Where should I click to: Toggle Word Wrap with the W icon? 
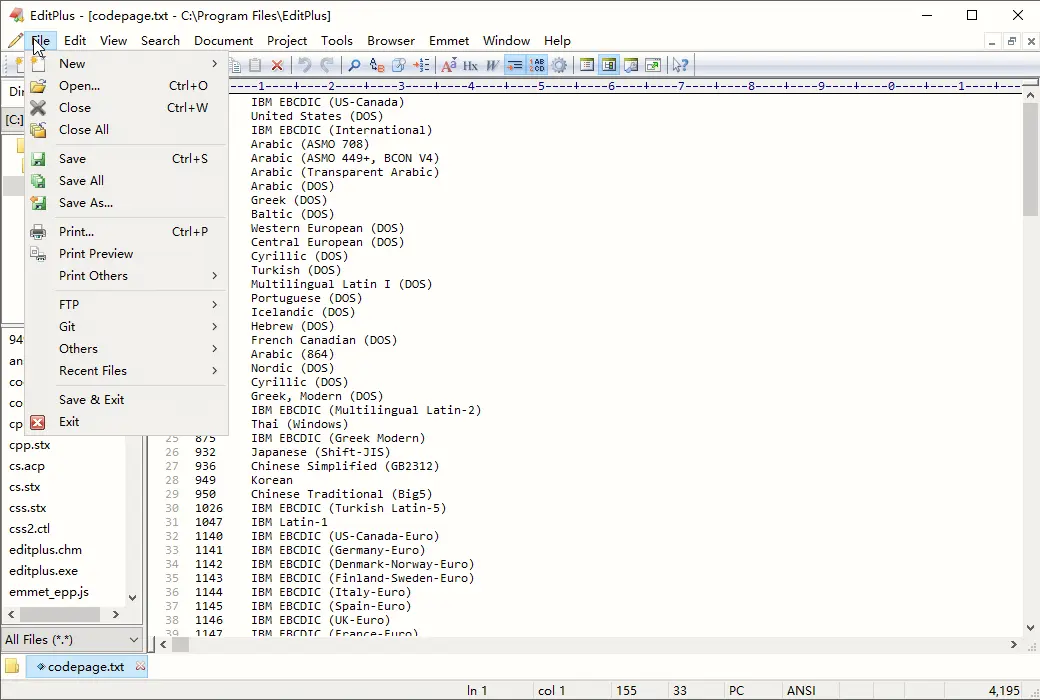pos(492,65)
